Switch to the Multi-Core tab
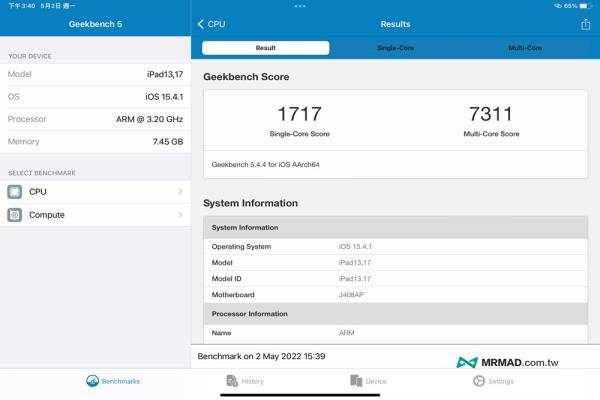Viewport: 600px width, 400px height. pos(525,48)
